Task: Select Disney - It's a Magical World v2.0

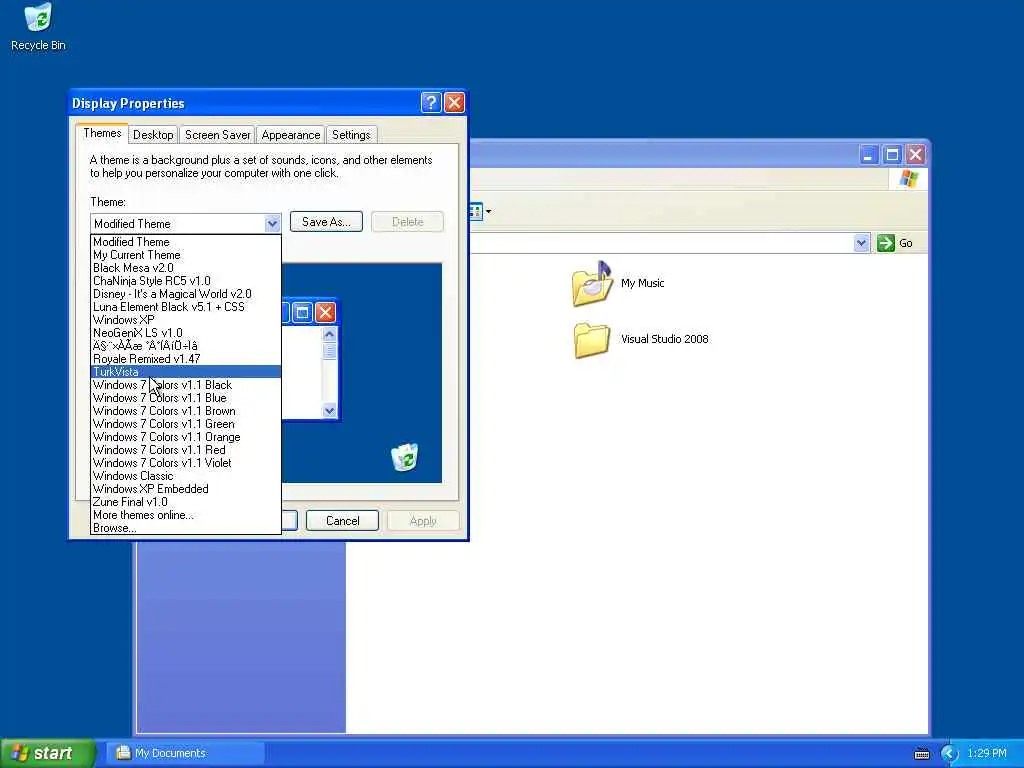Action: (x=185, y=294)
